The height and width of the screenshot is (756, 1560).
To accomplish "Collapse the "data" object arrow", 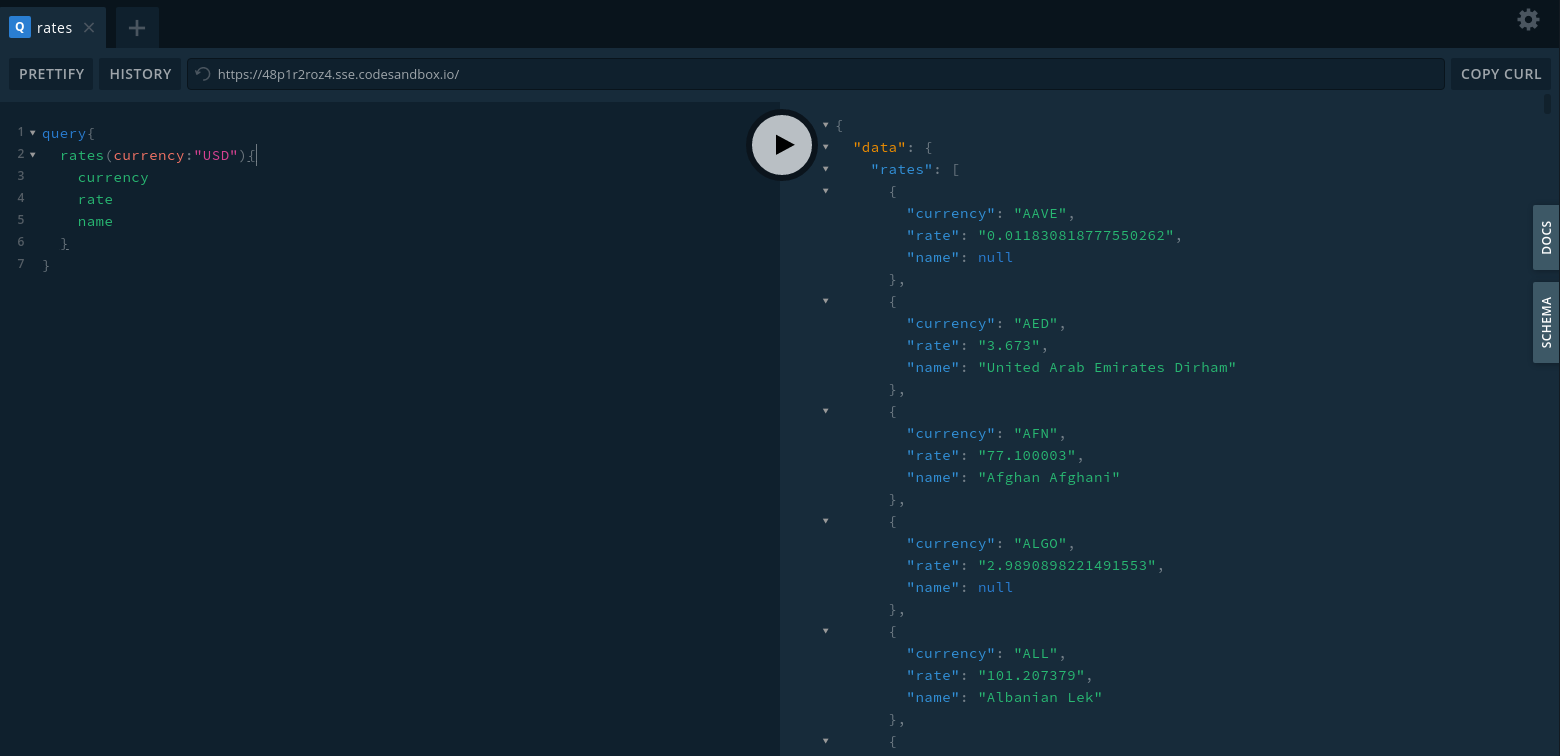I will pos(825,147).
